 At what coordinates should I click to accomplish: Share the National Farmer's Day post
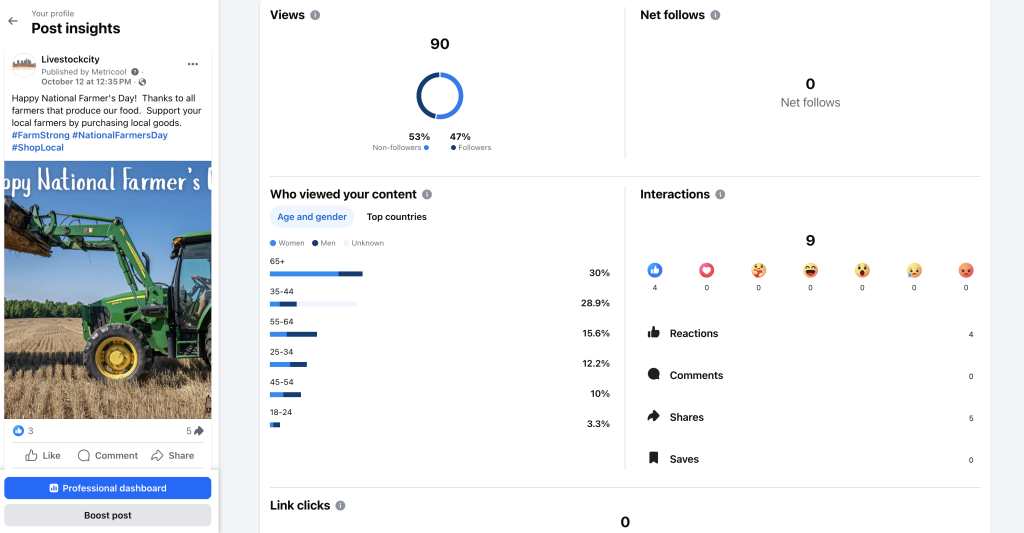pyautogui.click(x=173, y=456)
